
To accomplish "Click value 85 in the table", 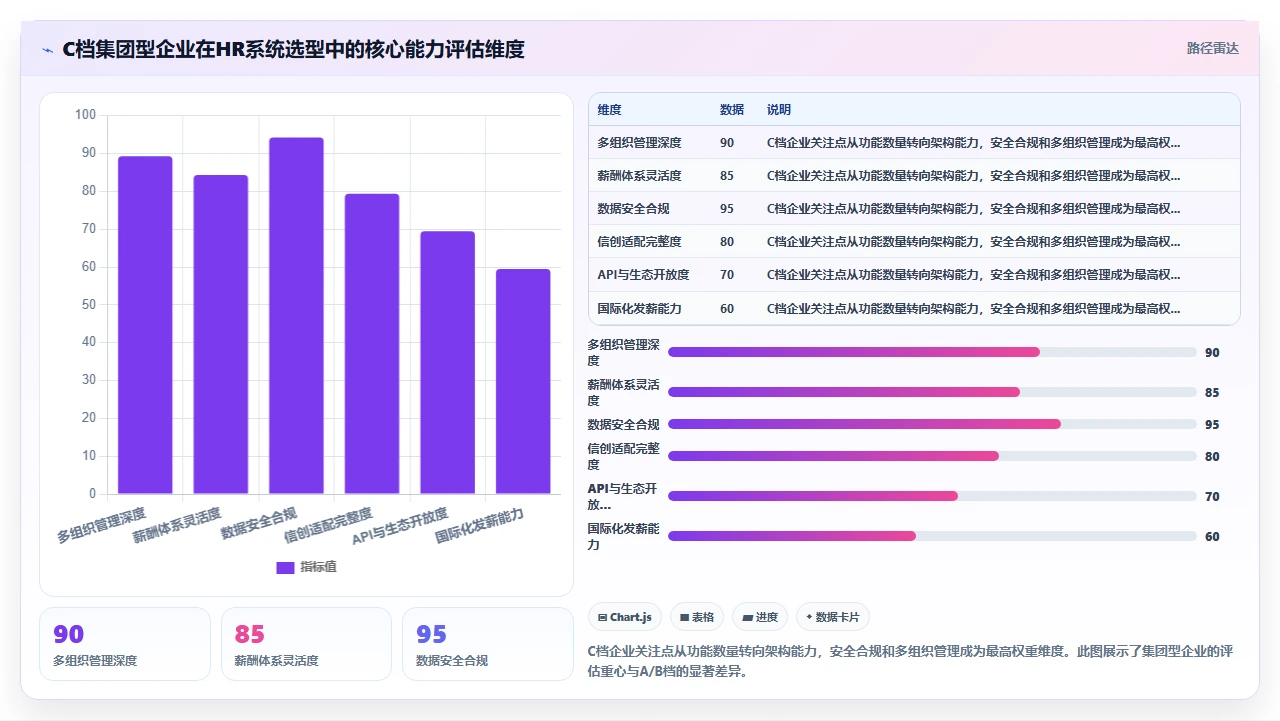I will [726, 176].
